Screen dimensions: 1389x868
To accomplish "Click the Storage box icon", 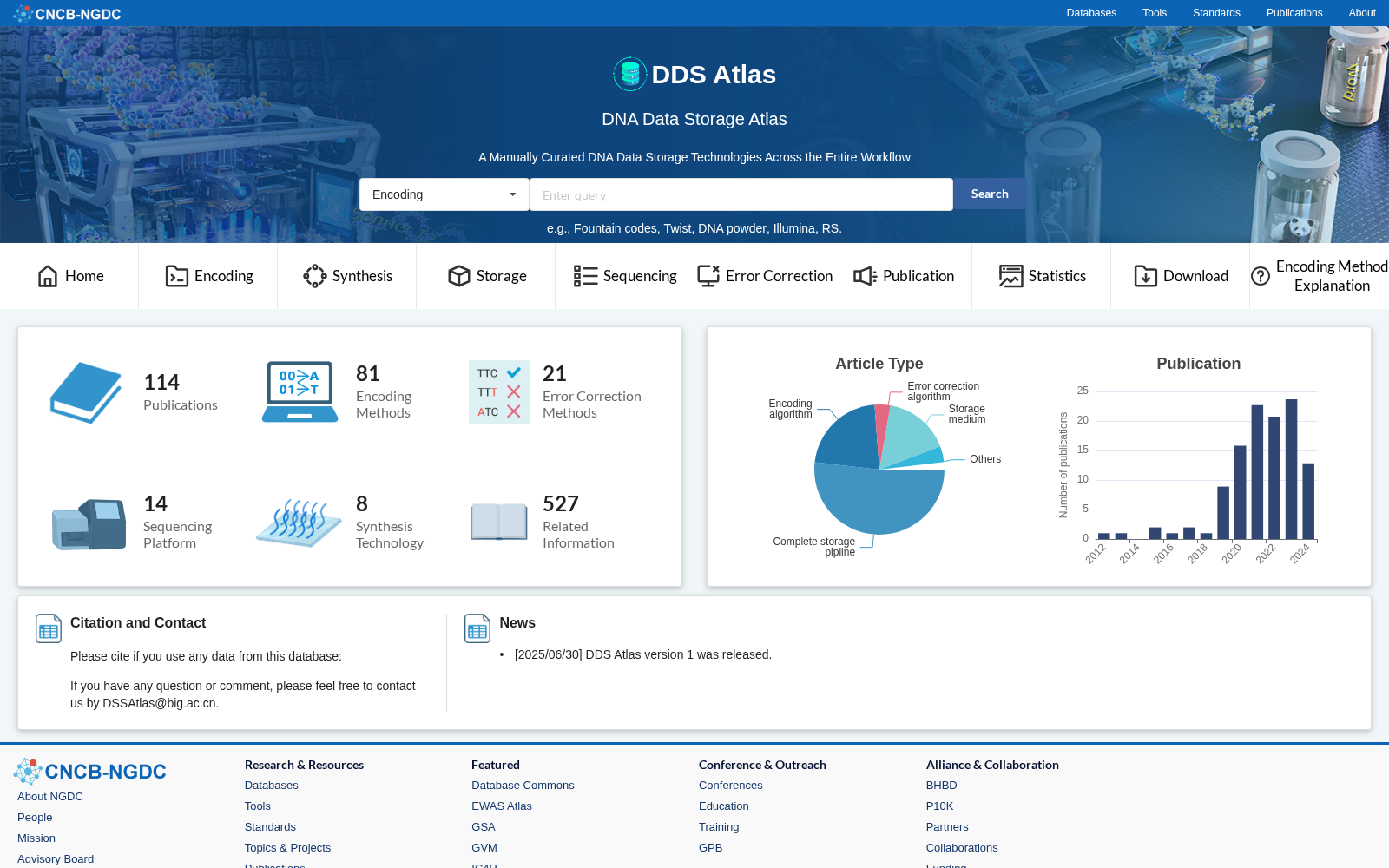I will pos(459,276).
